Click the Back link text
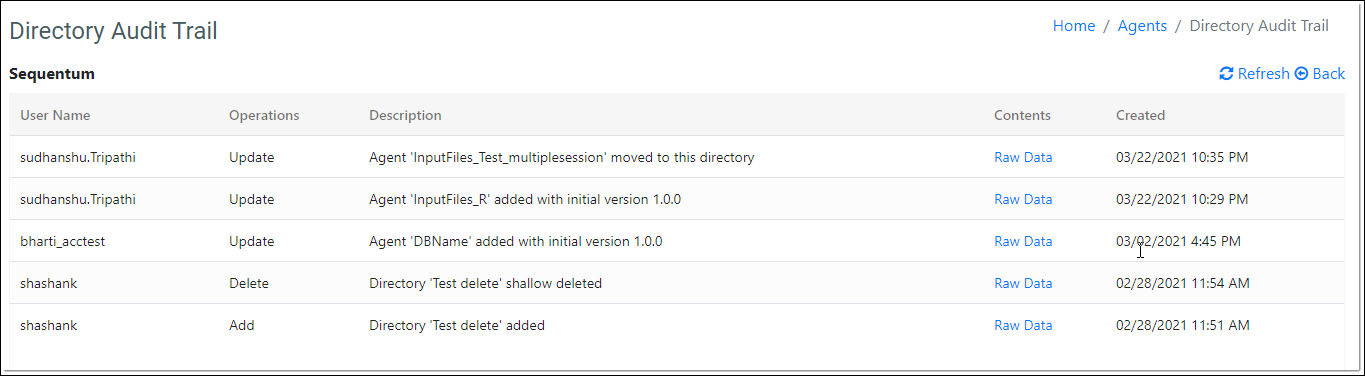Screen dimensions: 1365x376 coord(1329,74)
